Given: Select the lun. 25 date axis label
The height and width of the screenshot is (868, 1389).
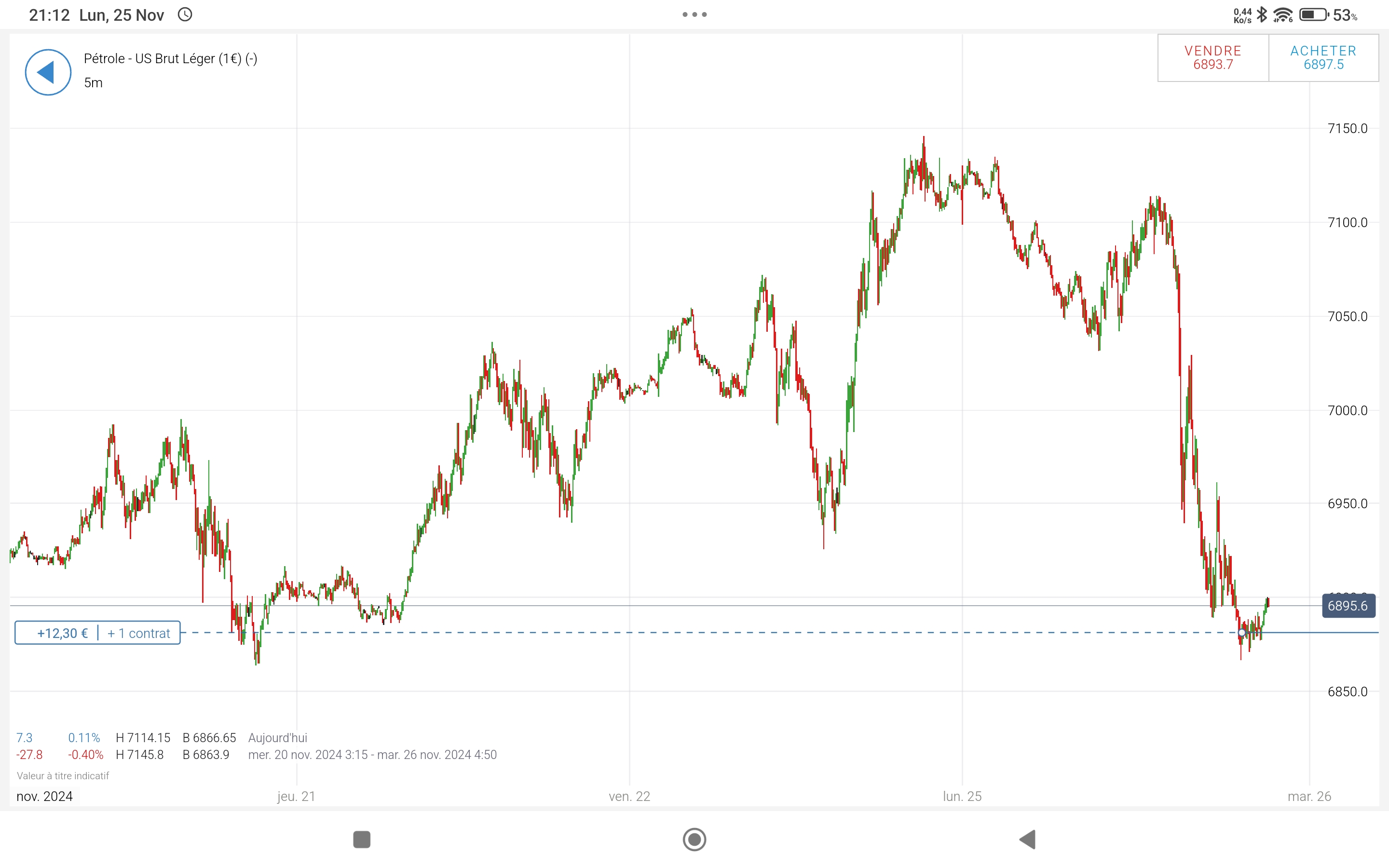Looking at the screenshot, I should click(962, 796).
